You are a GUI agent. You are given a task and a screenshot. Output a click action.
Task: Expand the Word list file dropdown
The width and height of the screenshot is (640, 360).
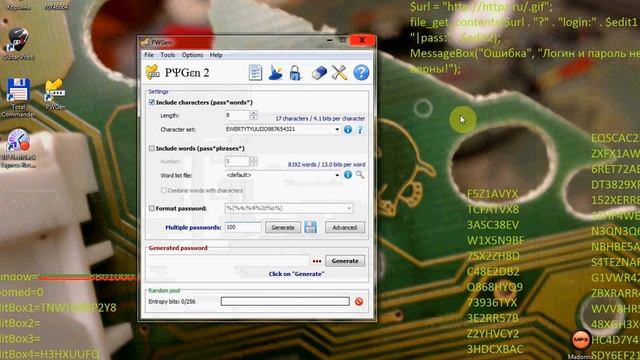[337, 175]
